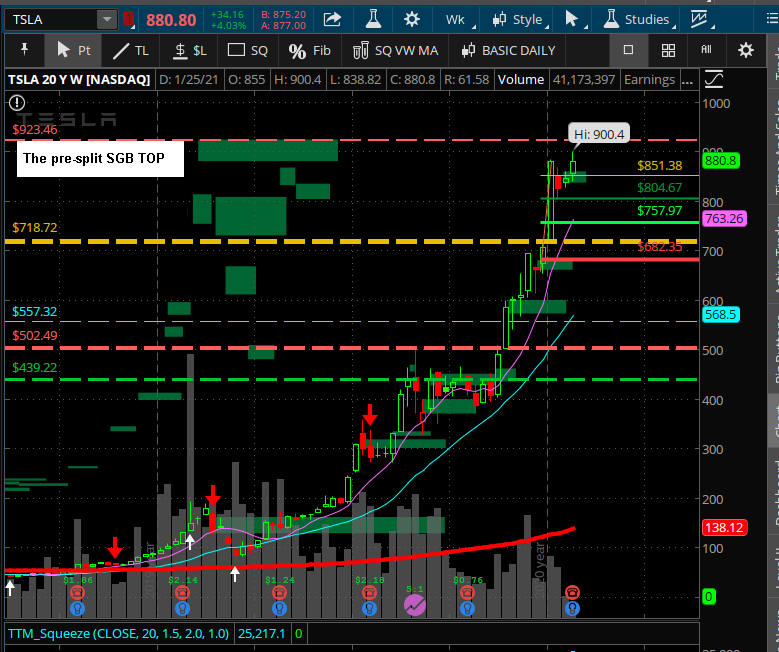Click blue lightbulb icon below $1.24 earnings
The image size is (779, 652).
click(279, 608)
